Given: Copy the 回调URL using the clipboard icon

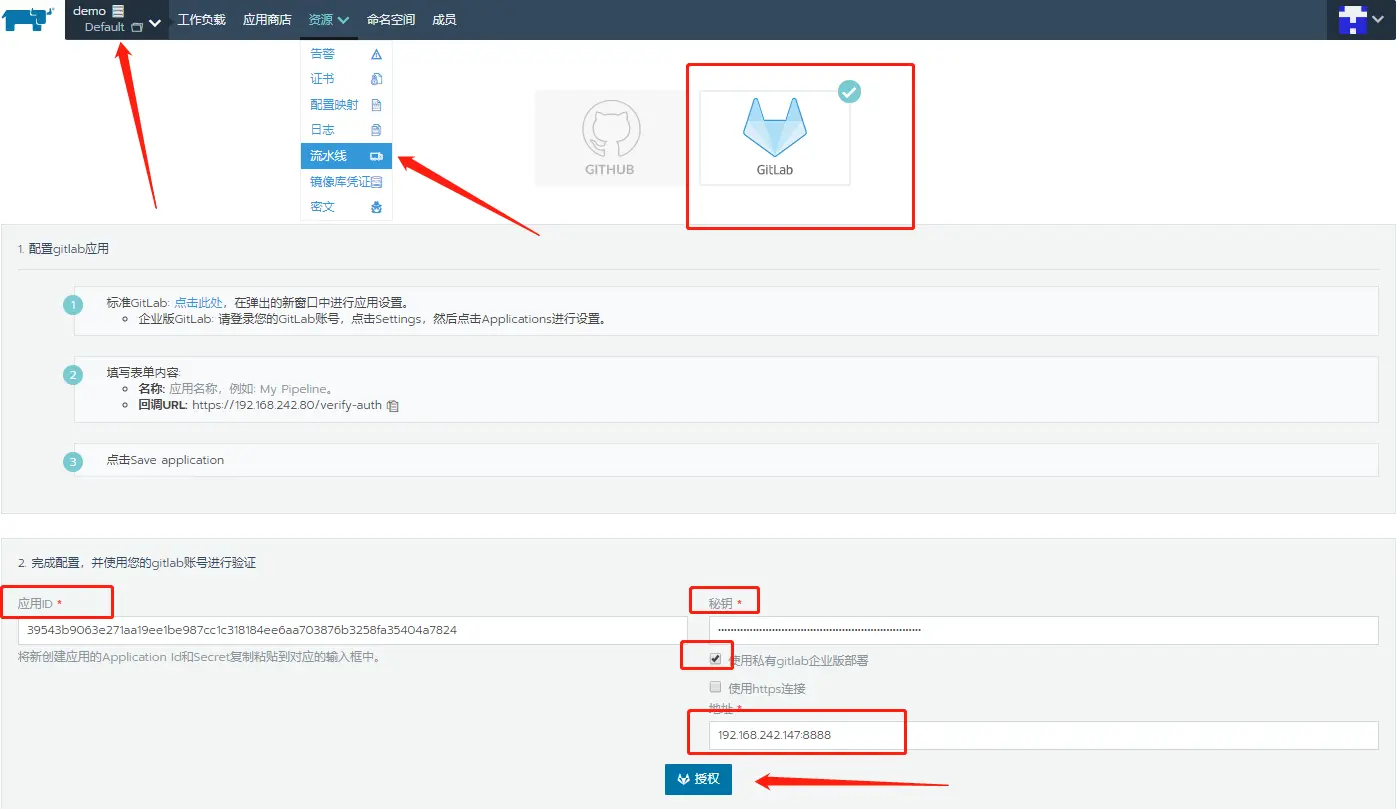Looking at the screenshot, I should tap(392, 406).
